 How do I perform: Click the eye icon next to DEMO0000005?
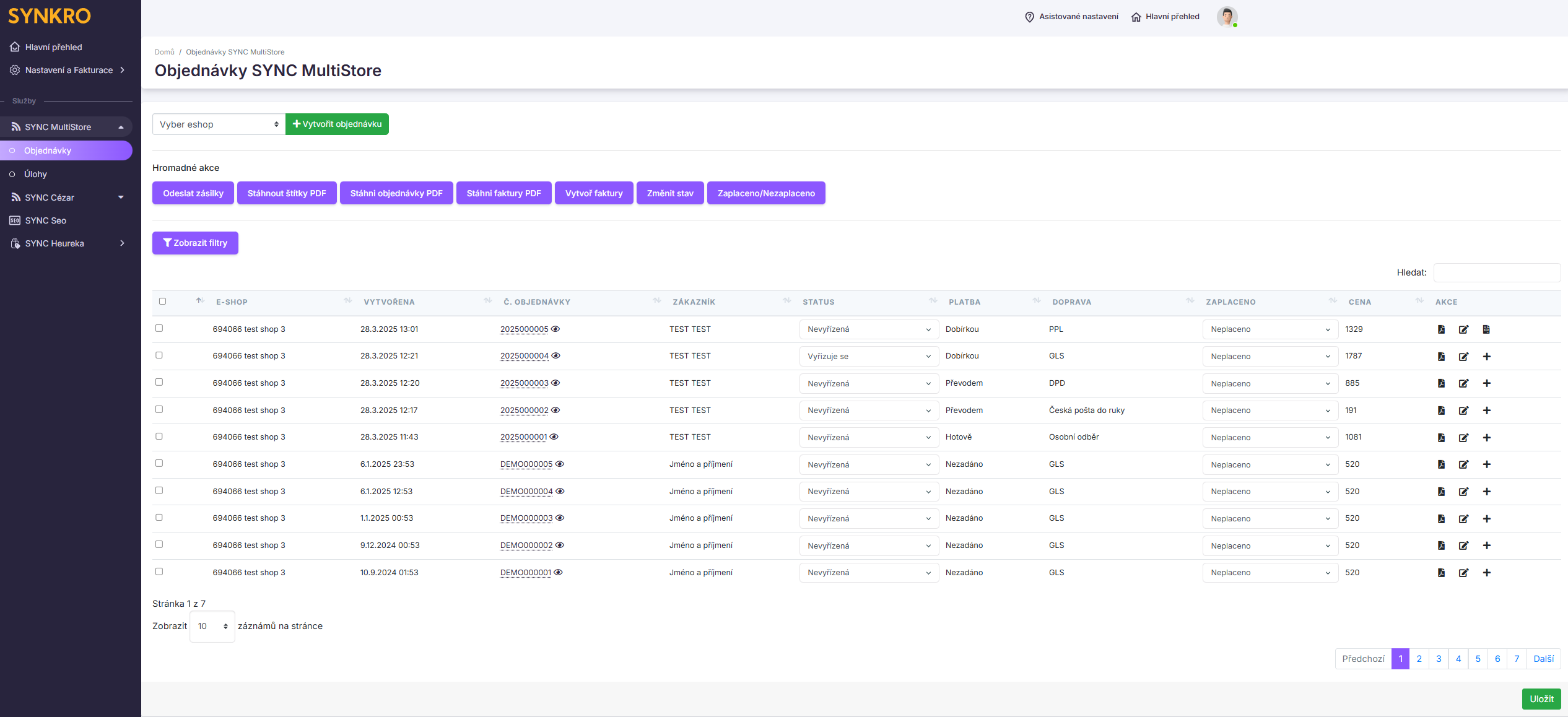tap(560, 464)
